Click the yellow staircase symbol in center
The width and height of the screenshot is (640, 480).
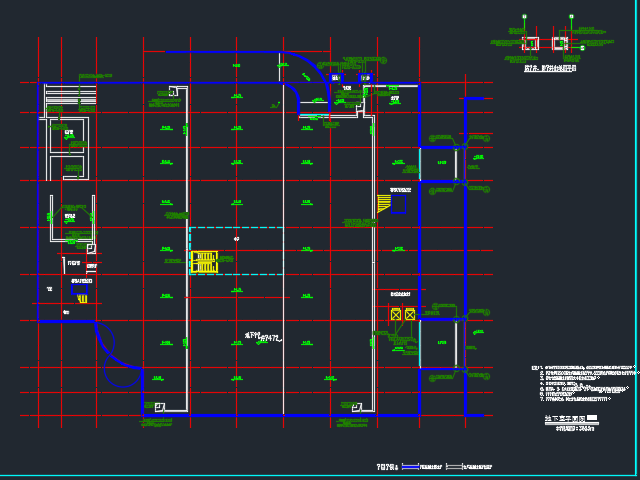(204, 262)
